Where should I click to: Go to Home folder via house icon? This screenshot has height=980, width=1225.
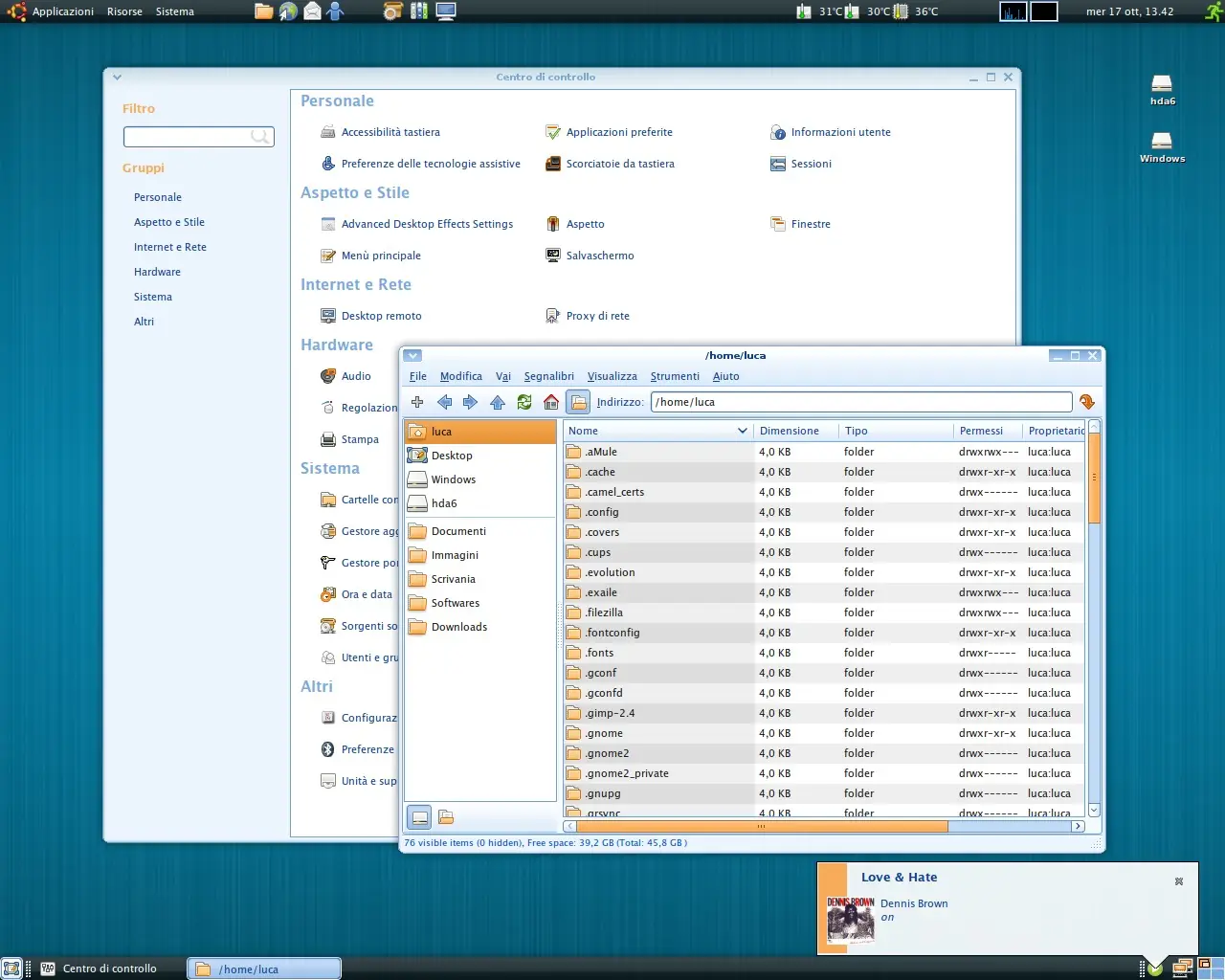(x=551, y=402)
